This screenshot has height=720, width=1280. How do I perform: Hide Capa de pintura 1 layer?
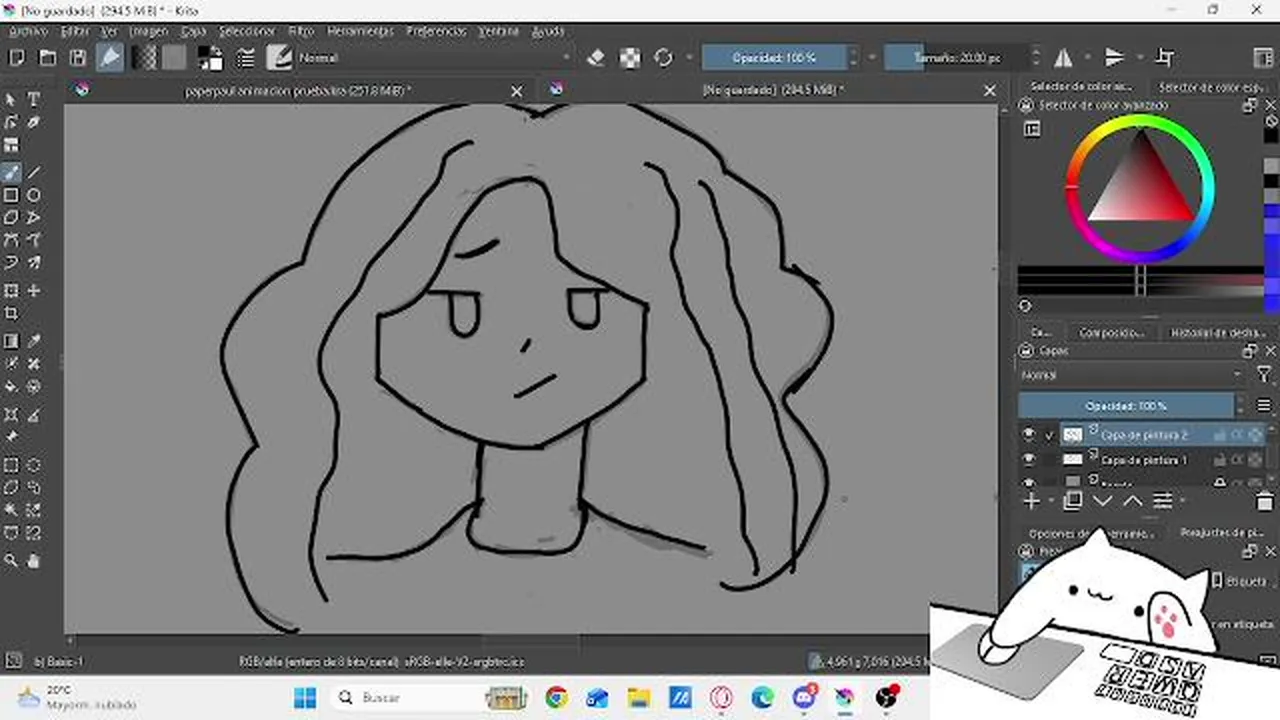click(x=1029, y=459)
